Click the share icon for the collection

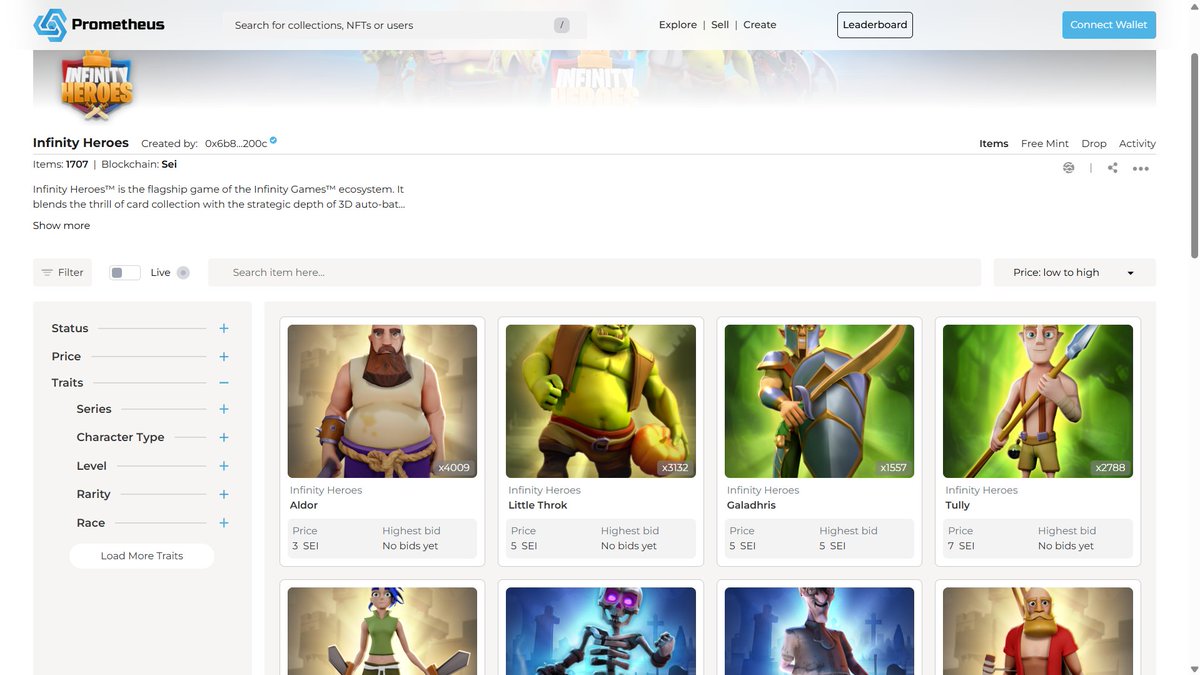pos(1112,168)
